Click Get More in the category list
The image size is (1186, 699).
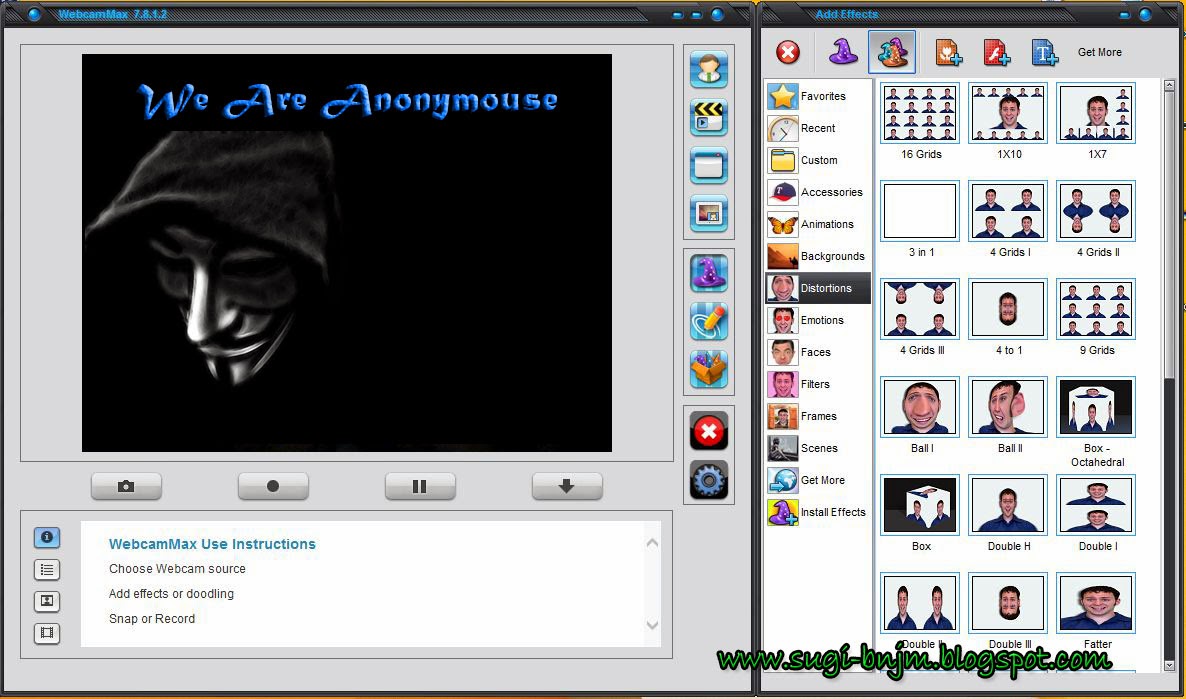click(x=818, y=480)
